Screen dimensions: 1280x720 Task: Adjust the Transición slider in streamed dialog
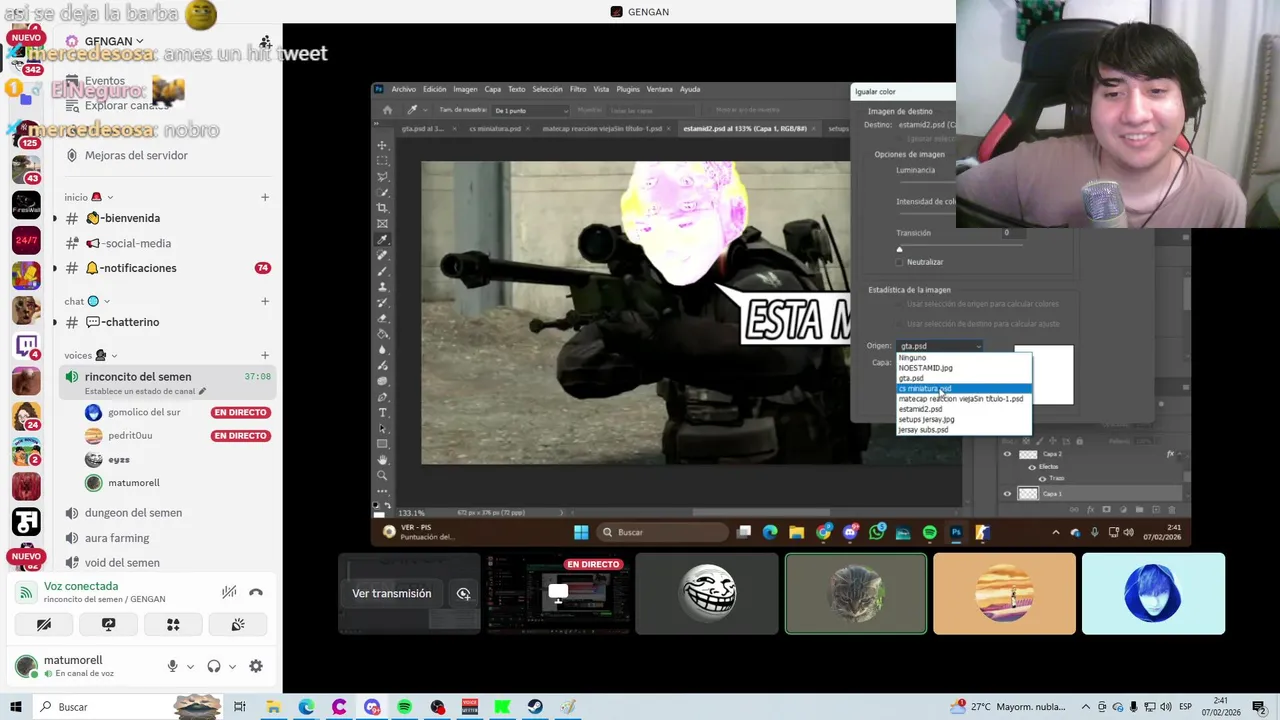tap(899, 248)
